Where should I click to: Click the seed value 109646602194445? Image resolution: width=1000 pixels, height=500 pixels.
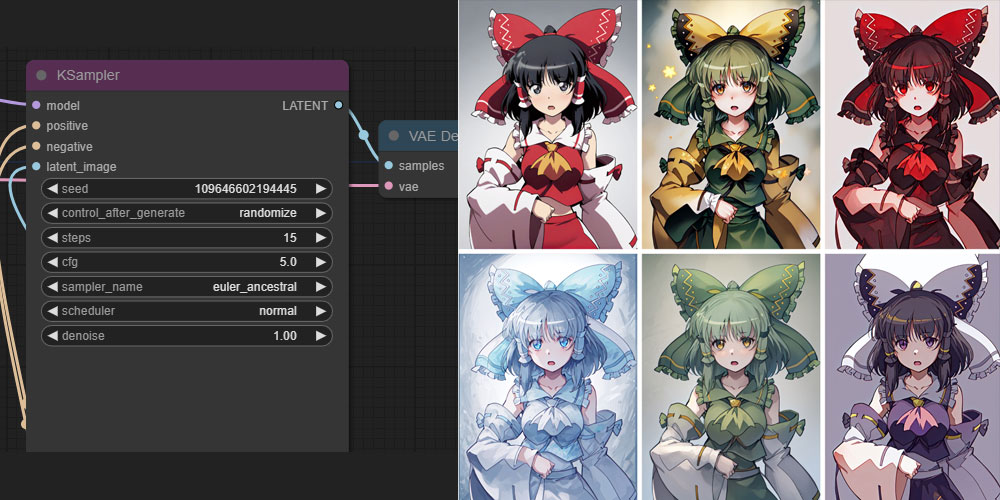(246, 189)
